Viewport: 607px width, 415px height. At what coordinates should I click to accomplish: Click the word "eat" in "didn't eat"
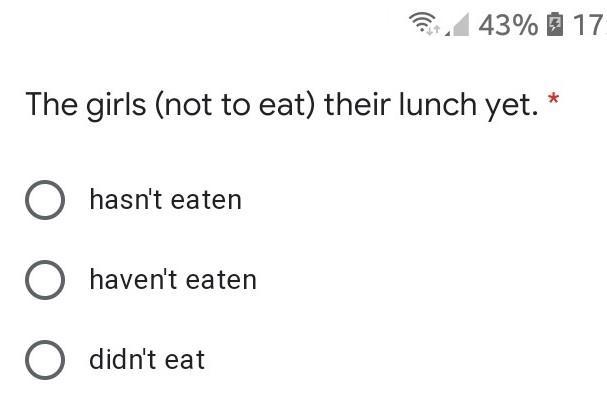tap(185, 360)
